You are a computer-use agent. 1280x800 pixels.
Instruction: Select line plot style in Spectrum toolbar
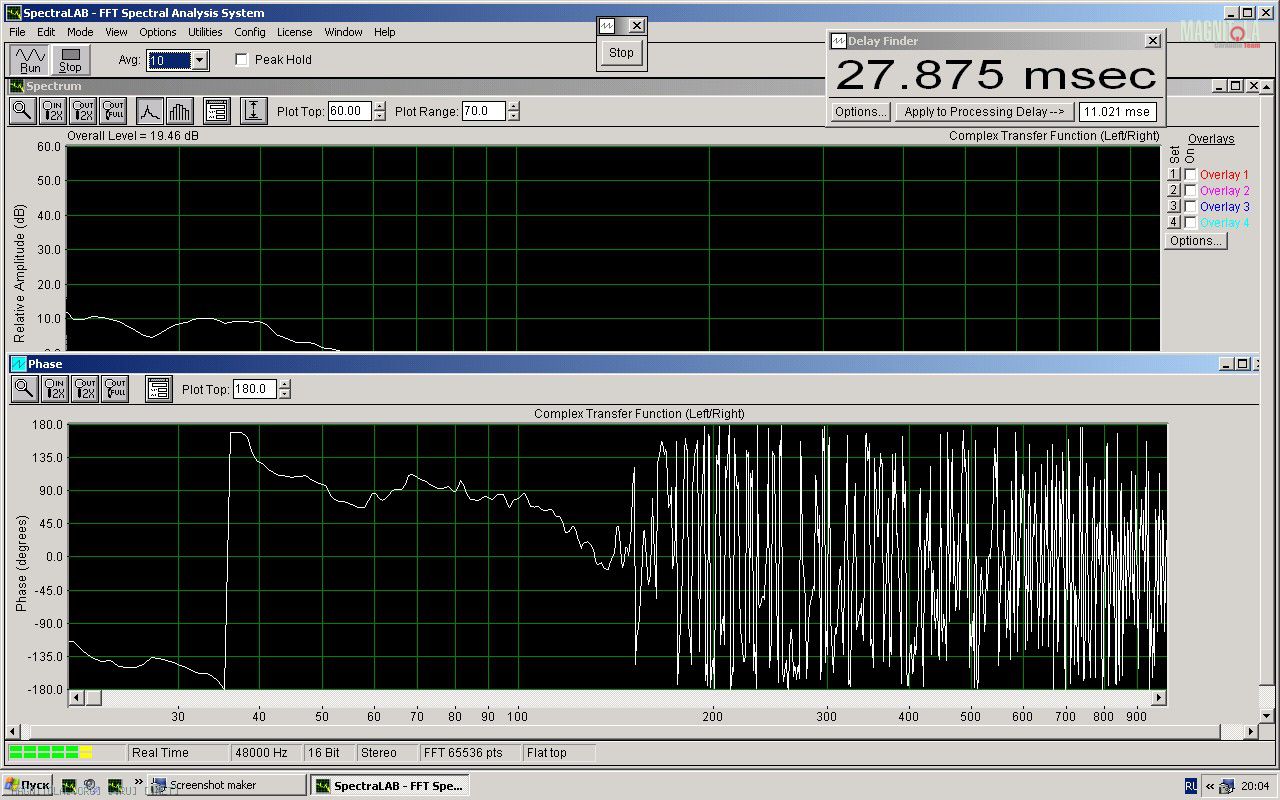(x=149, y=111)
